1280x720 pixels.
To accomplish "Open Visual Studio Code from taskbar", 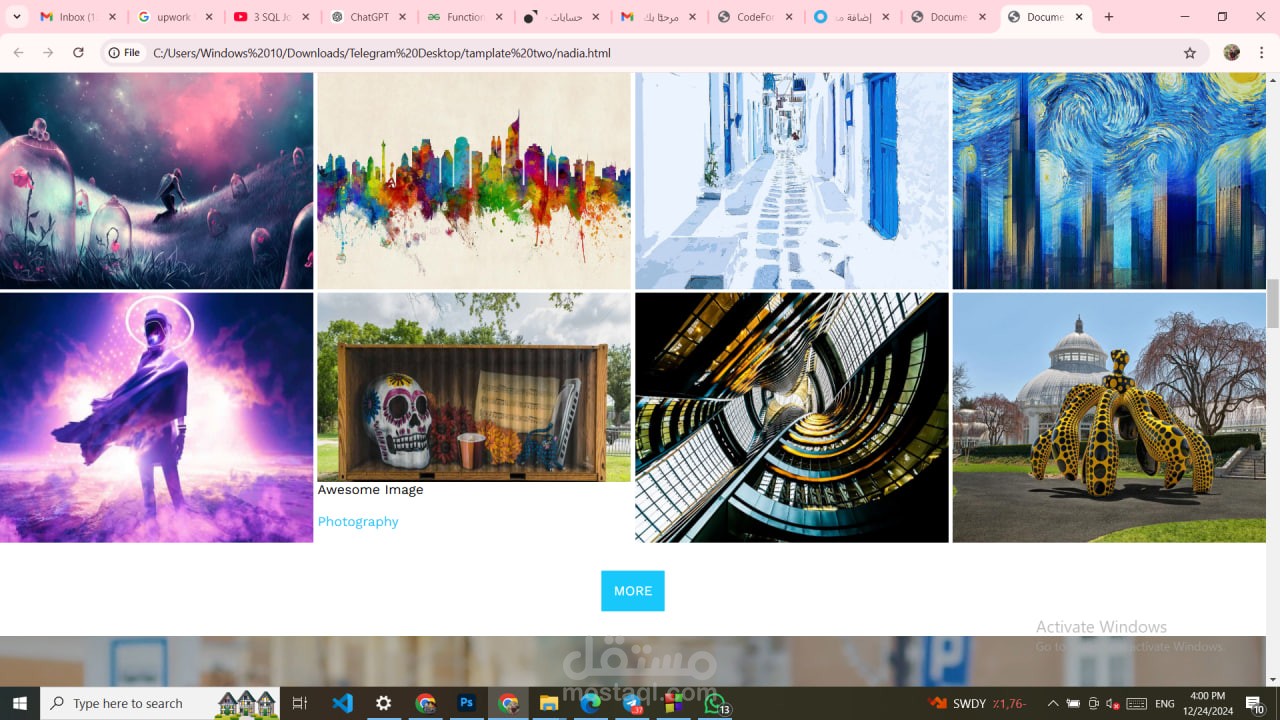I will 342,703.
